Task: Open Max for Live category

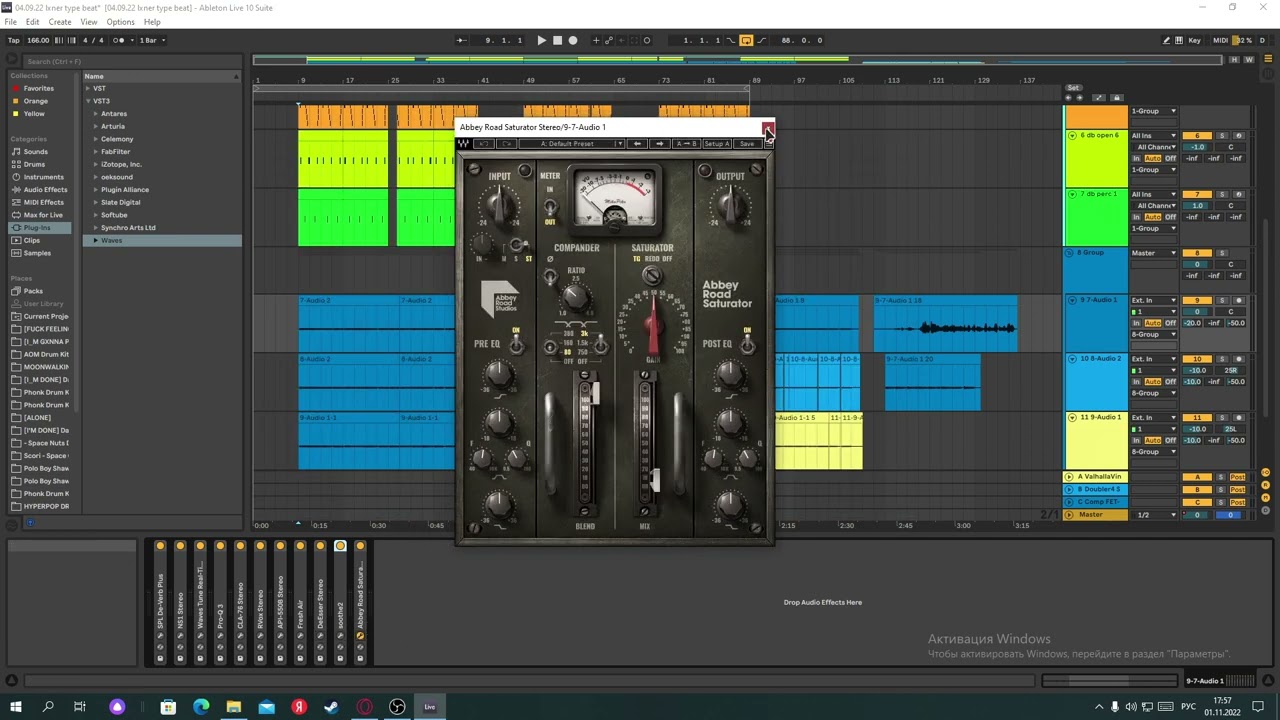Action: 43,215
